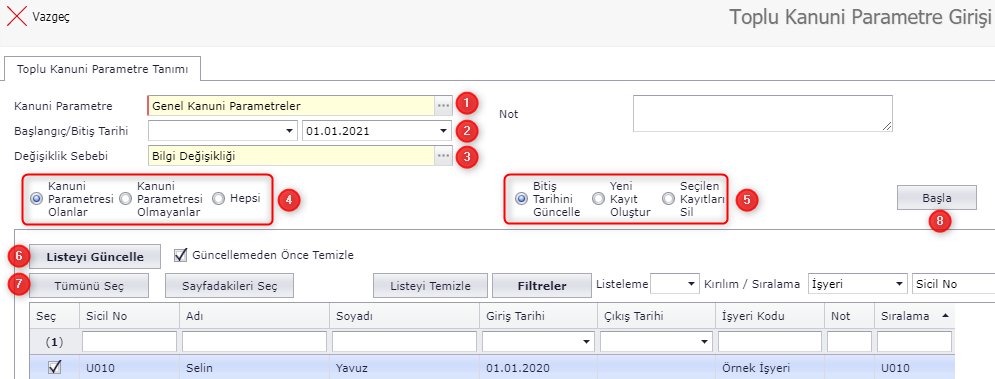Click the Not column filter box
Viewport: 995px width, 379px height.
849,342
